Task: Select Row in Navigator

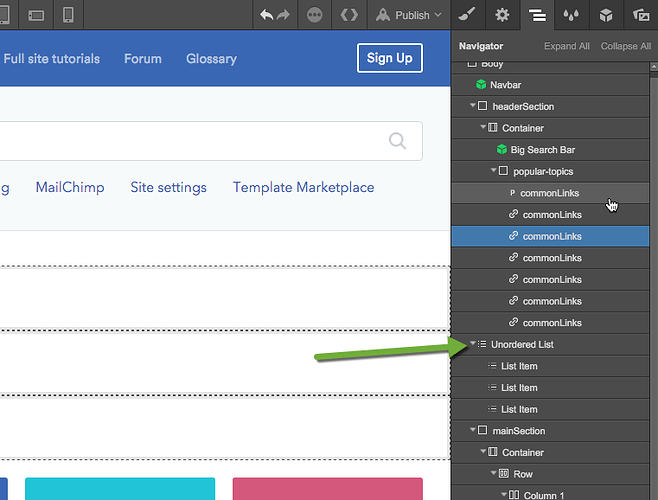Action: pos(550,474)
